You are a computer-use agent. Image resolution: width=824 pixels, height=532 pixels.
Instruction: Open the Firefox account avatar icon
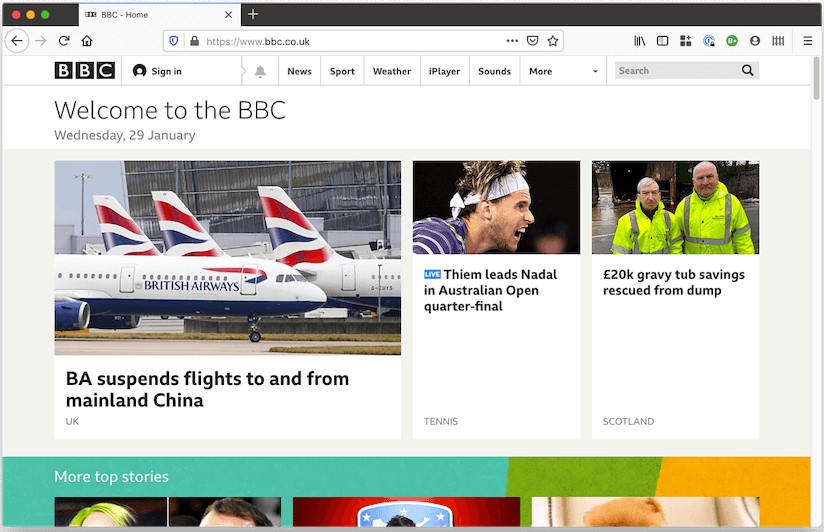pyautogui.click(x=755, y=40)
